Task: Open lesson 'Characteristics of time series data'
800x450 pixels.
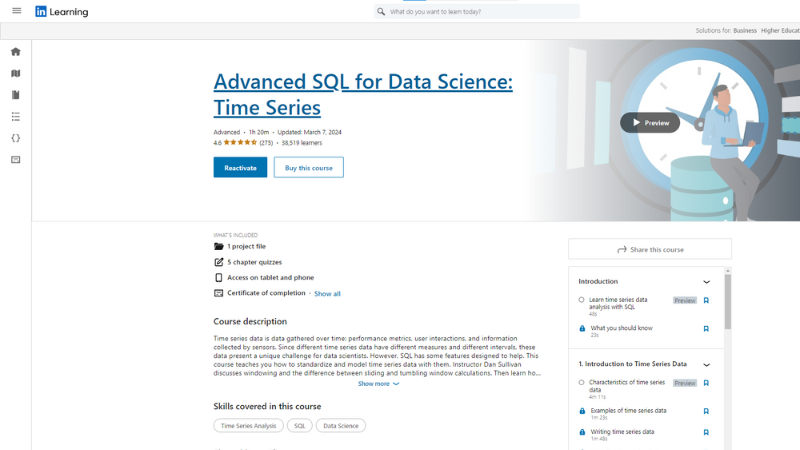Action: click(627, 385)
